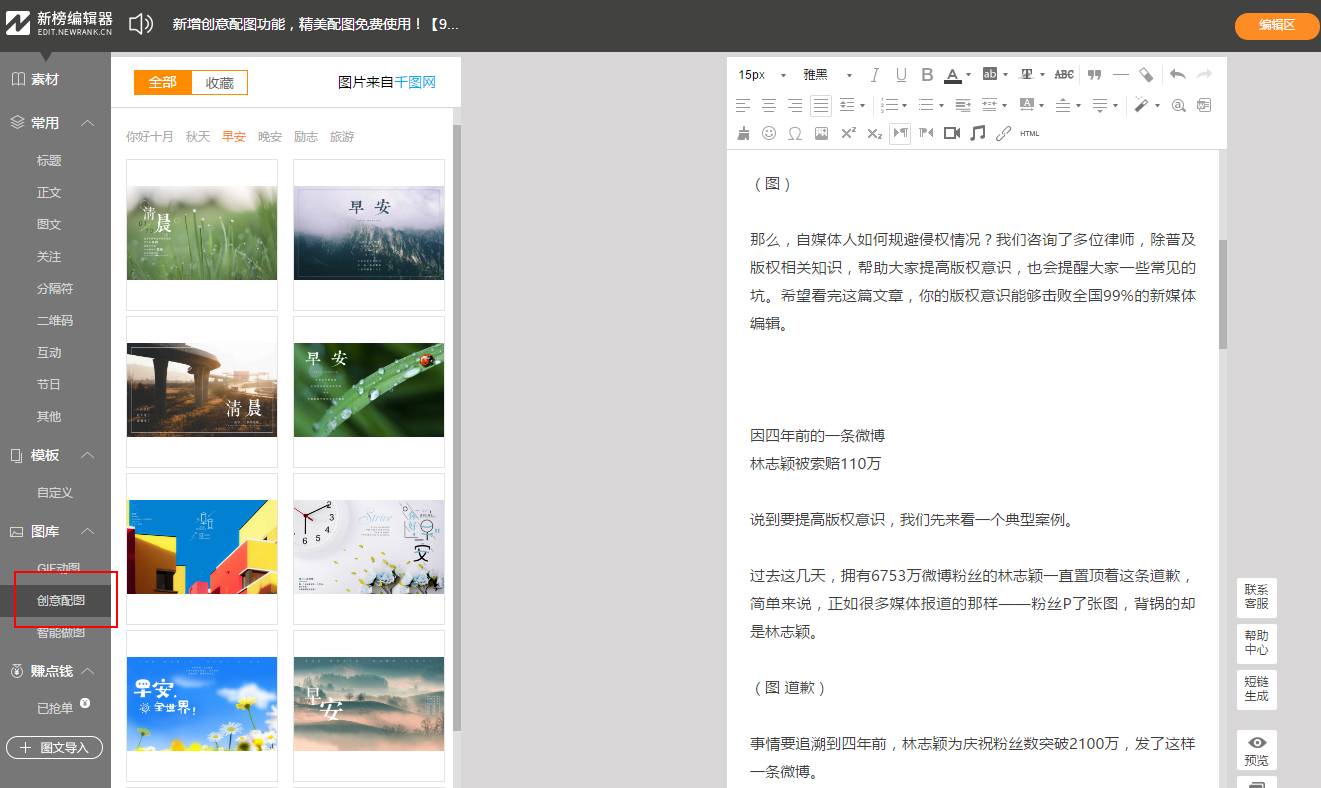The height and width of the screenshot is (788, 1321).
Task: Click the orange 编辑区 button
Action: point(1276,26)
